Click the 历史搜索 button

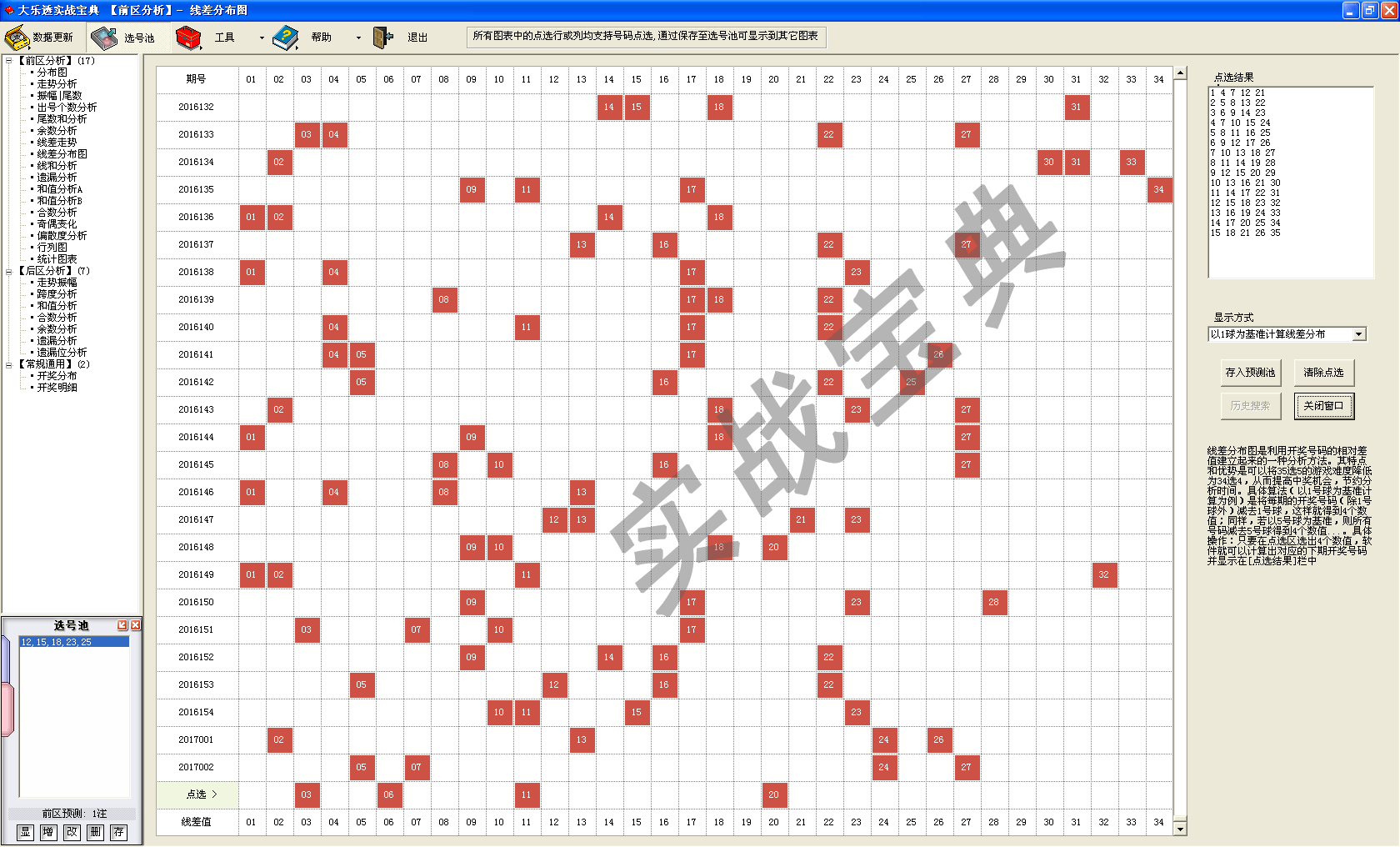[x=1250, y=406]
